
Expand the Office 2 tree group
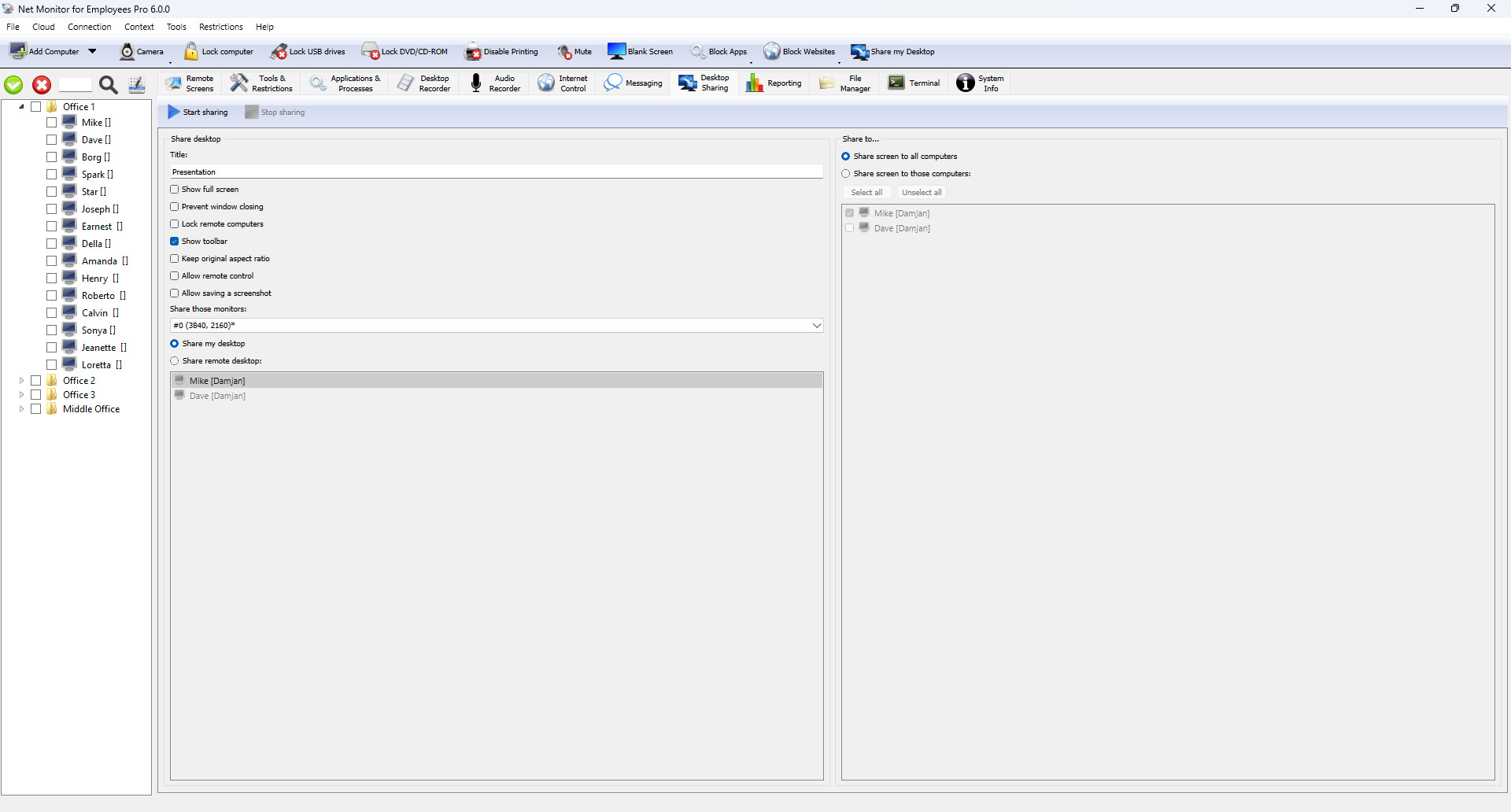[21, 381]
